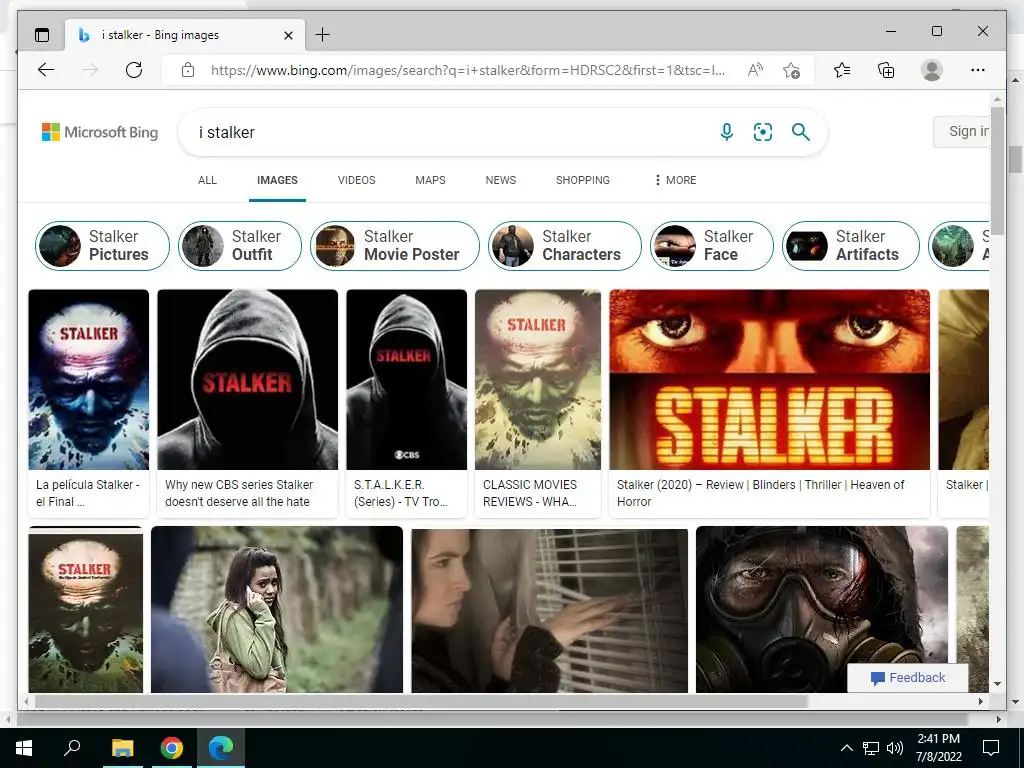The image size is (1024, 768).
Task: Click the network tray icon
Action: [871, 748]
